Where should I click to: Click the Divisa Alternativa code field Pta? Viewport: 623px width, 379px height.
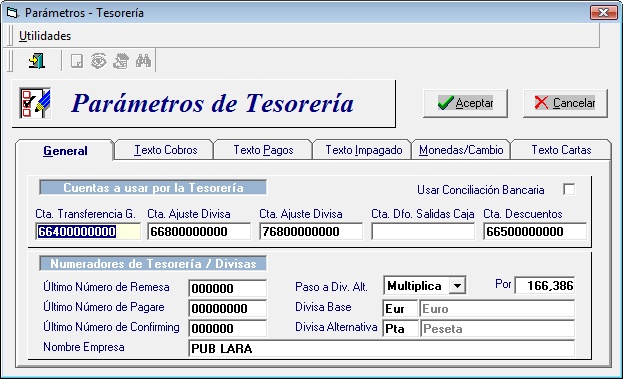(x=400, y=329)
